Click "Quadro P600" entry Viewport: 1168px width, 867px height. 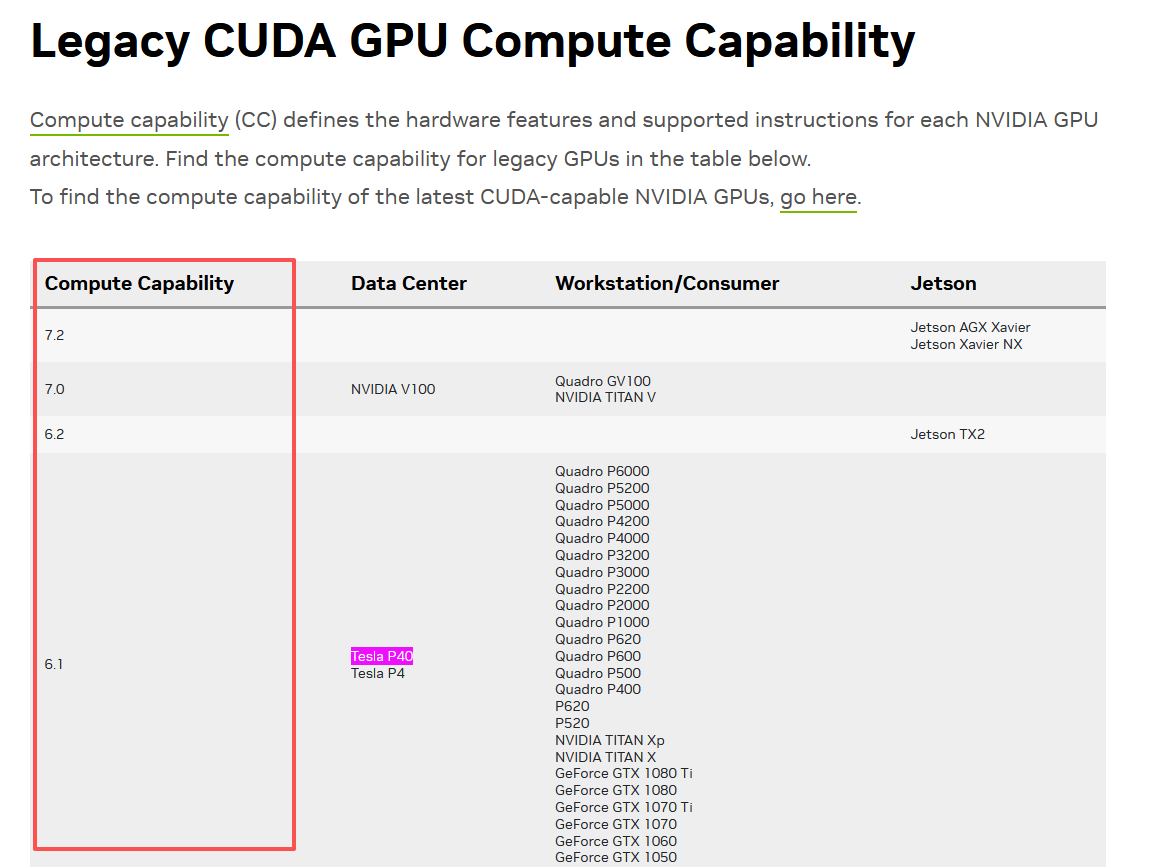[x=597, y=656]
